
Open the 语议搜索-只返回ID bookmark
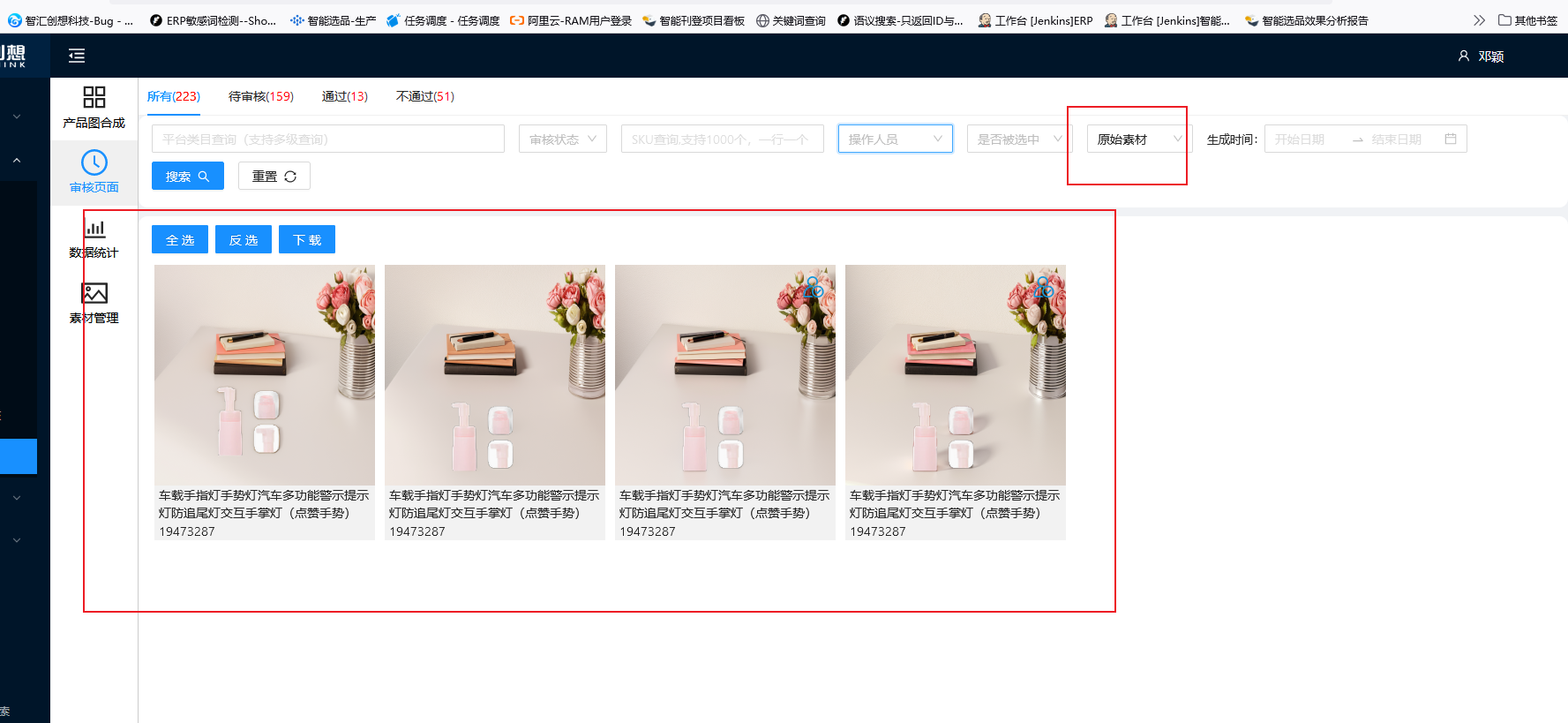[900, 20]
